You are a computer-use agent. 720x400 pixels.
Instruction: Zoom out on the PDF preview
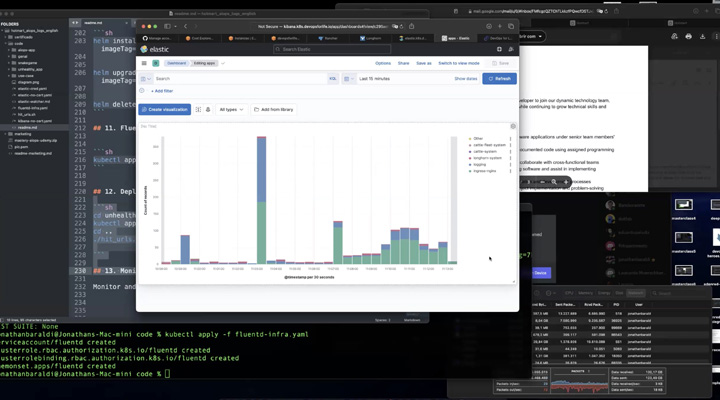tap(542, 182)
